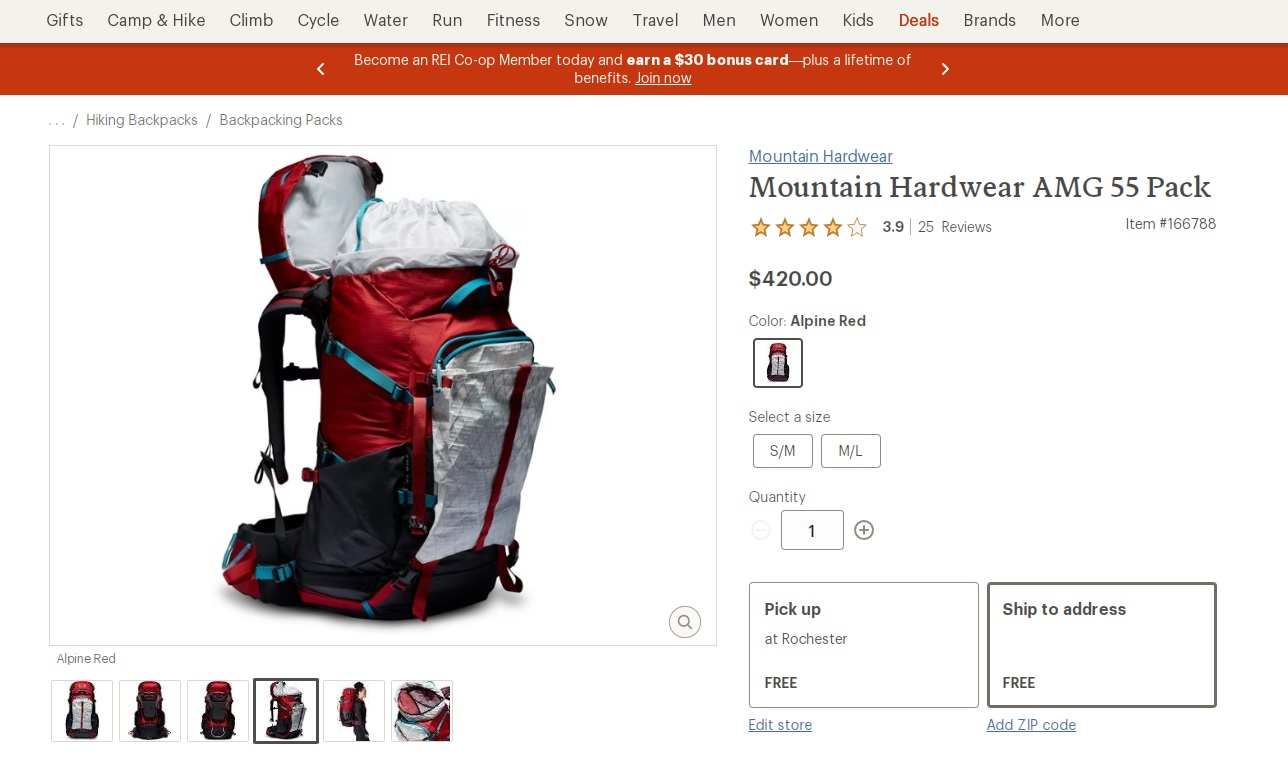
Task: Click the quantity input field
Action: point(812,530)
